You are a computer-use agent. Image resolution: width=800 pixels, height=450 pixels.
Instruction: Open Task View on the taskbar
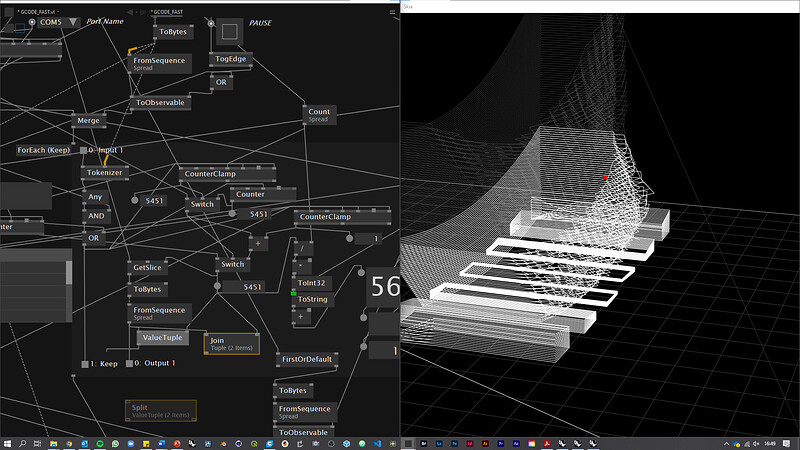click(37, 444)
